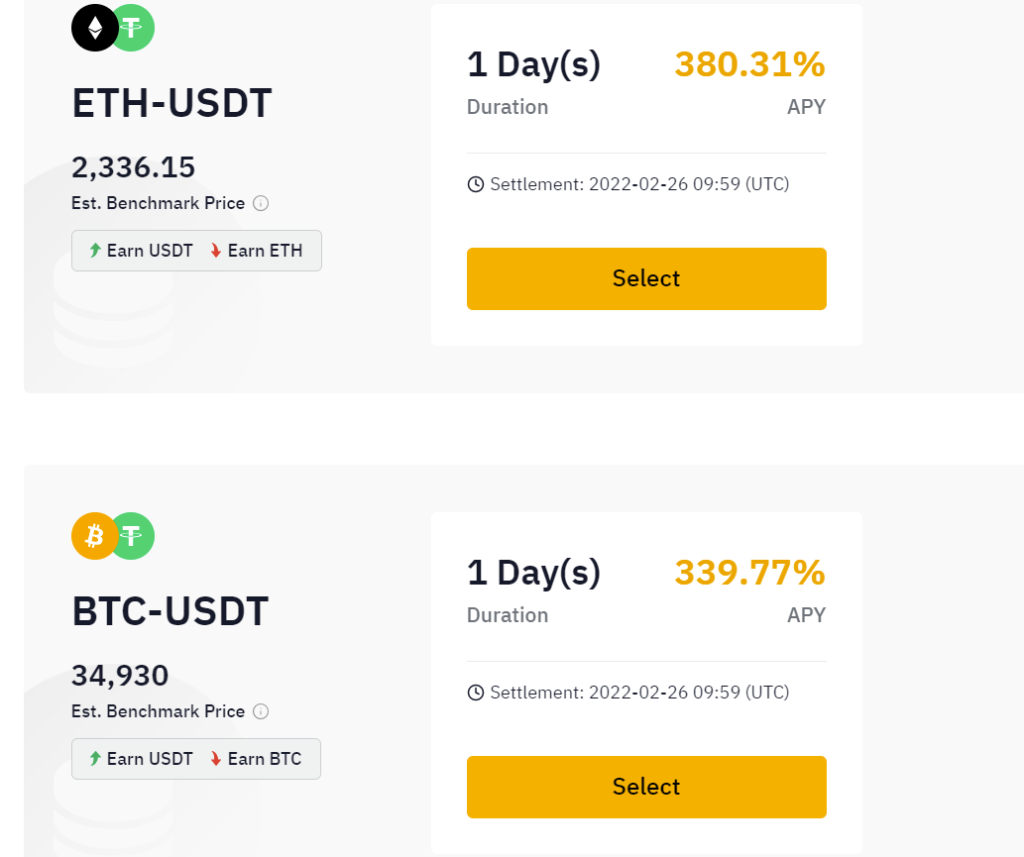Open ETH Est. Benchmark Price info icon

point(261,204)
